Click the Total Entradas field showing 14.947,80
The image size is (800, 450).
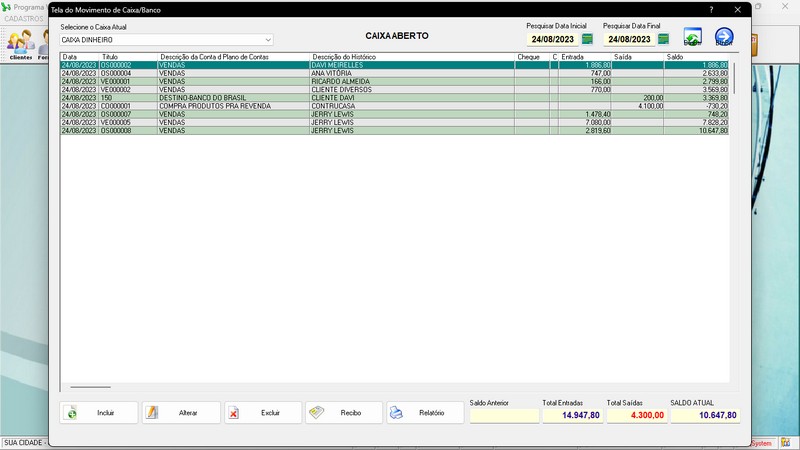click(573, 415)
